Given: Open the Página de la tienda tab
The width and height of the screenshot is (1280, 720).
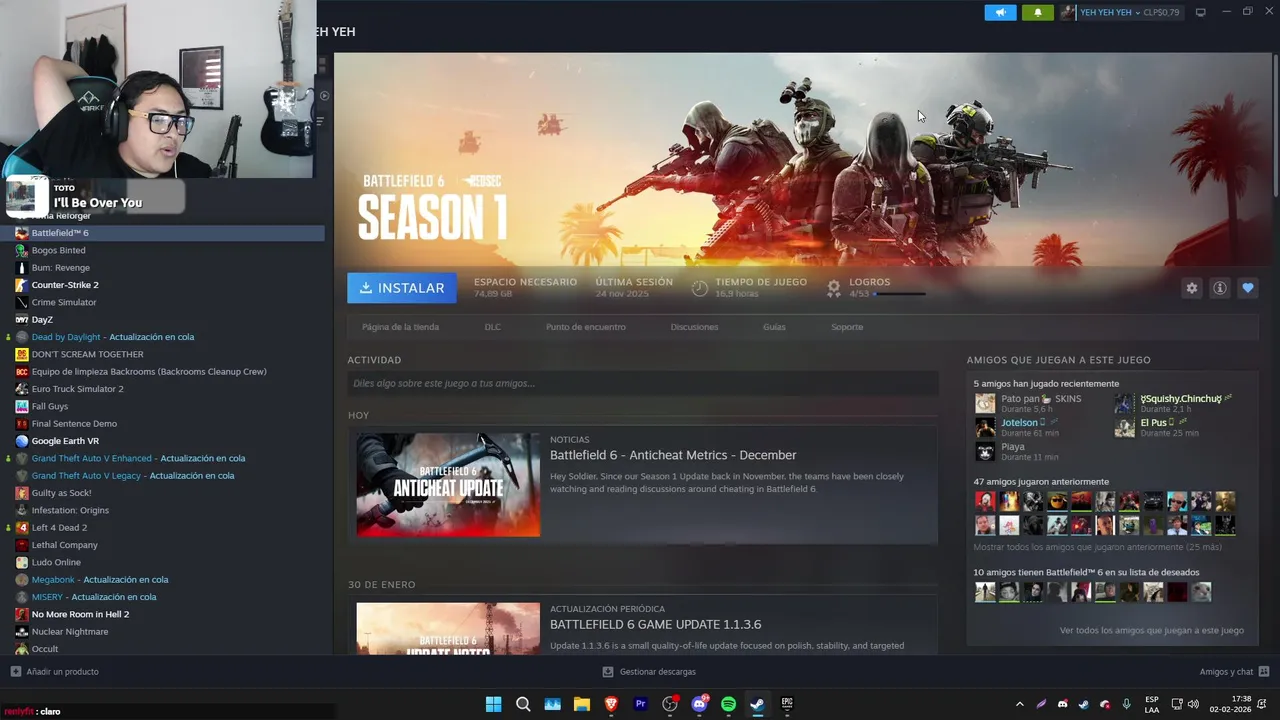Looking at the screenshot, I should point(400,327).
